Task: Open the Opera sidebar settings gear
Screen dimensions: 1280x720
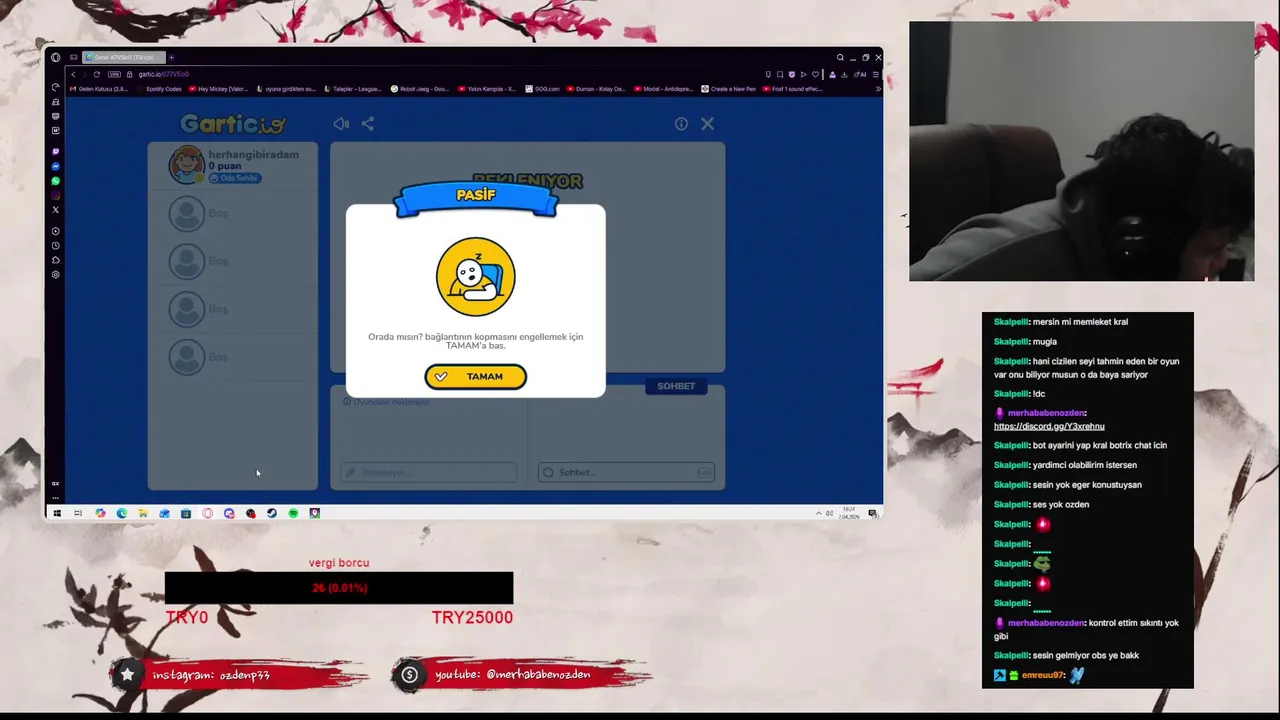Action: coord(56,274)
